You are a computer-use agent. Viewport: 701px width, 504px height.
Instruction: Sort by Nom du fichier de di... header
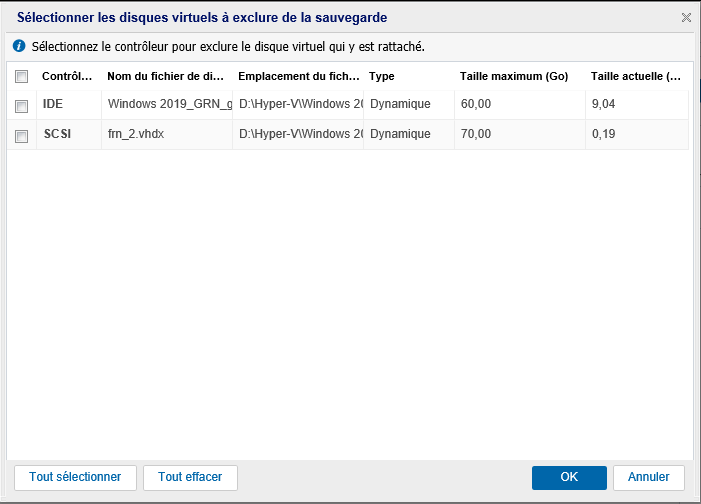coord(167,76)
